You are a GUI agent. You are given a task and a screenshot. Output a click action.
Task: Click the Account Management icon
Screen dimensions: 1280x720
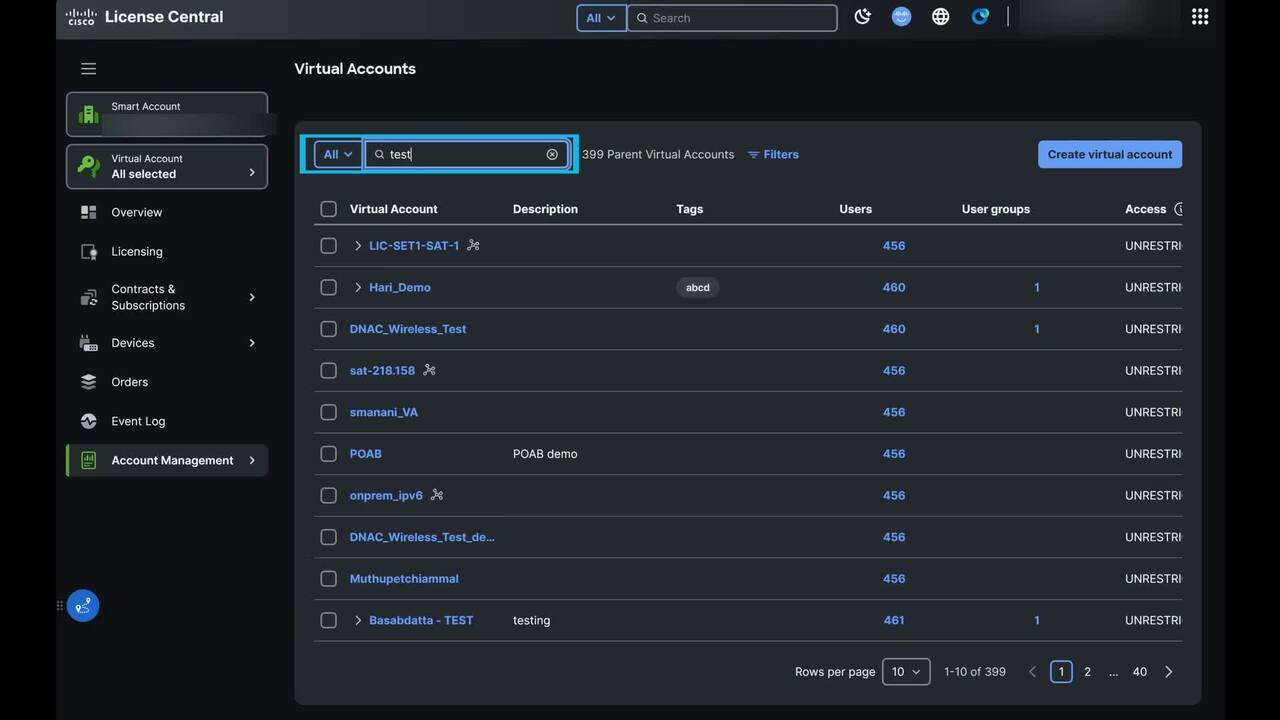(89, 460)
